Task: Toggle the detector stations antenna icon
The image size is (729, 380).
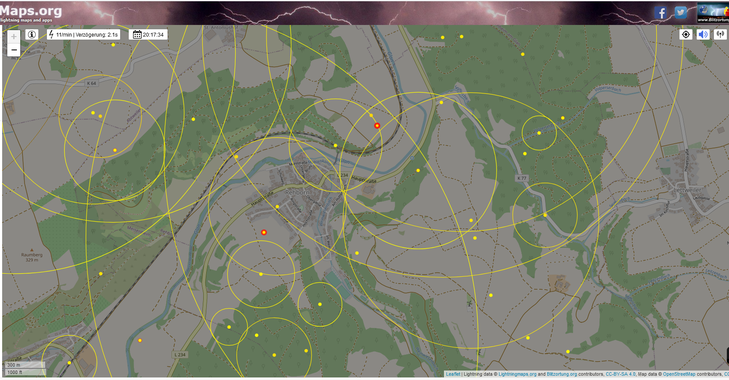Action: [x=720, y=34]
